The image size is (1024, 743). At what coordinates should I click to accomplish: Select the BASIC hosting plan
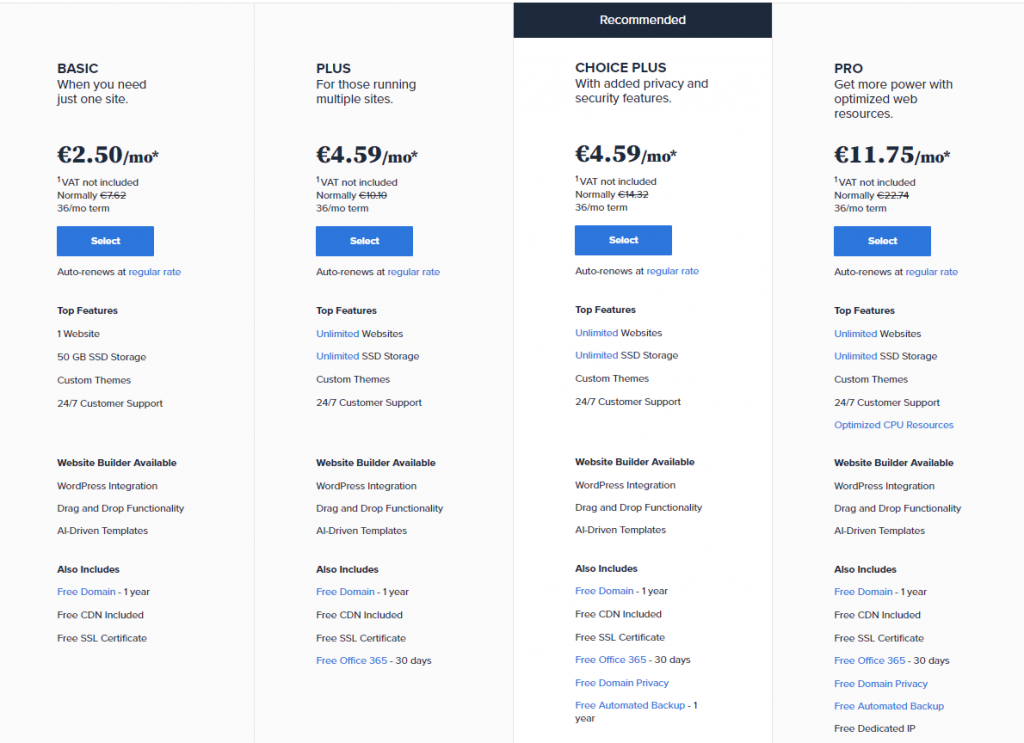105,241
